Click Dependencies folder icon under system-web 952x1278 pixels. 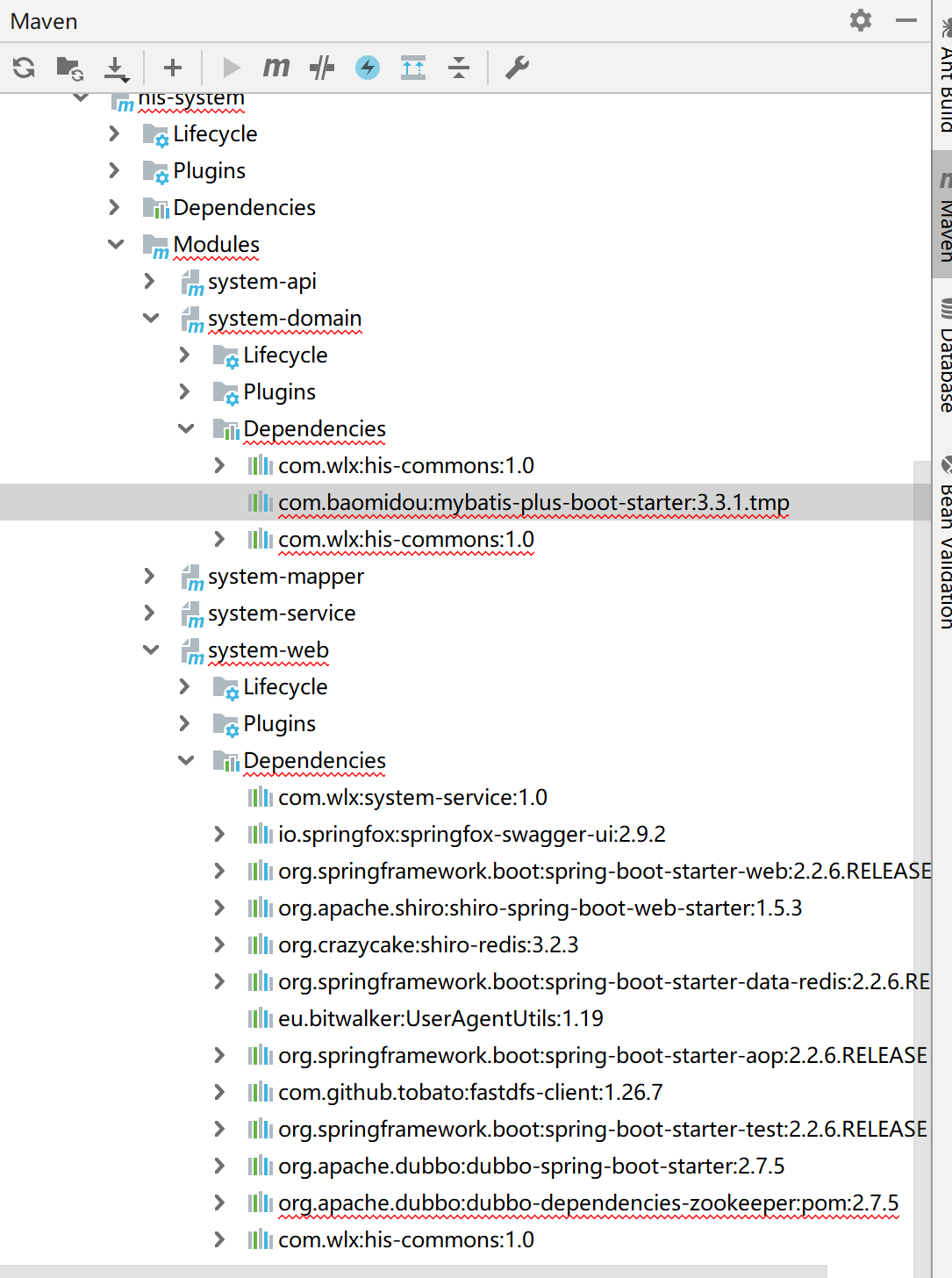[x=226, y=762]
